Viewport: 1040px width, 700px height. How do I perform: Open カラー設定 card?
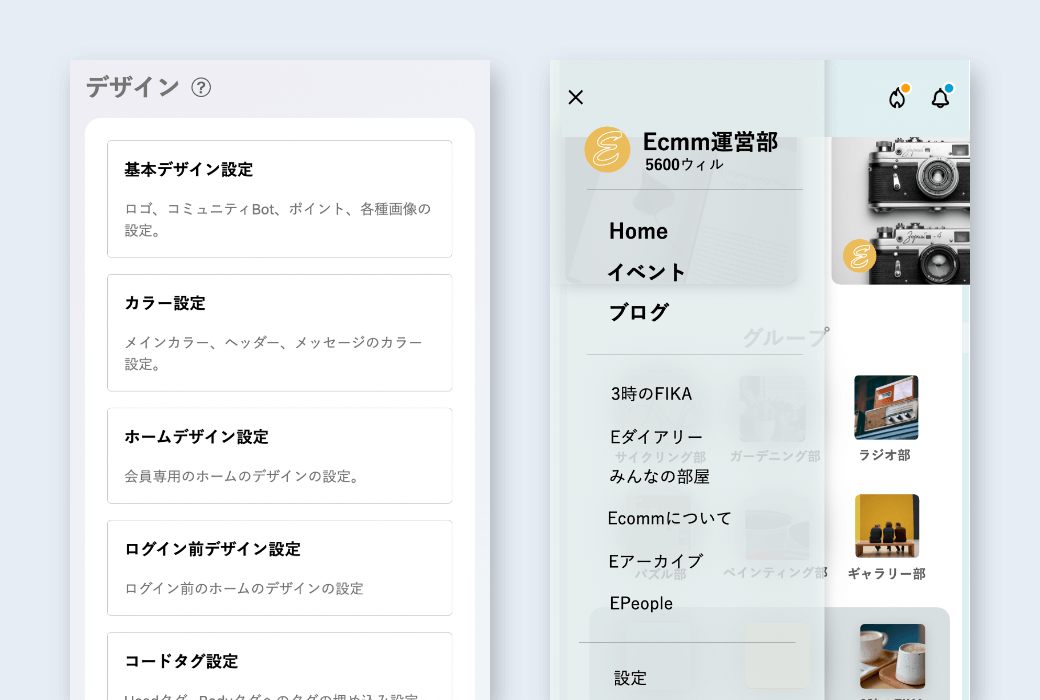pyautogui.click(x=280, y=332)
